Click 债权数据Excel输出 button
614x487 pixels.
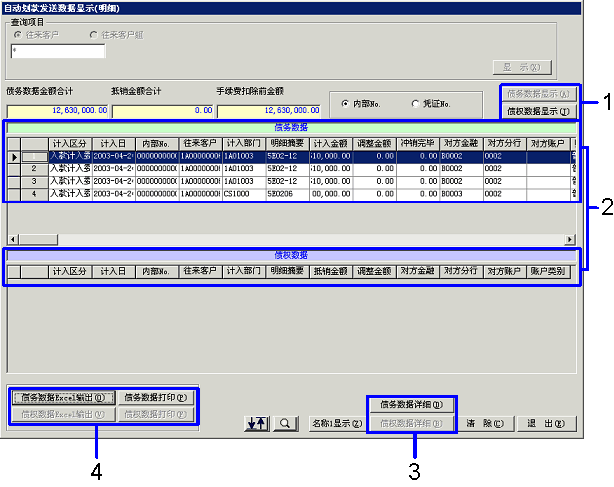coord(63,414)
